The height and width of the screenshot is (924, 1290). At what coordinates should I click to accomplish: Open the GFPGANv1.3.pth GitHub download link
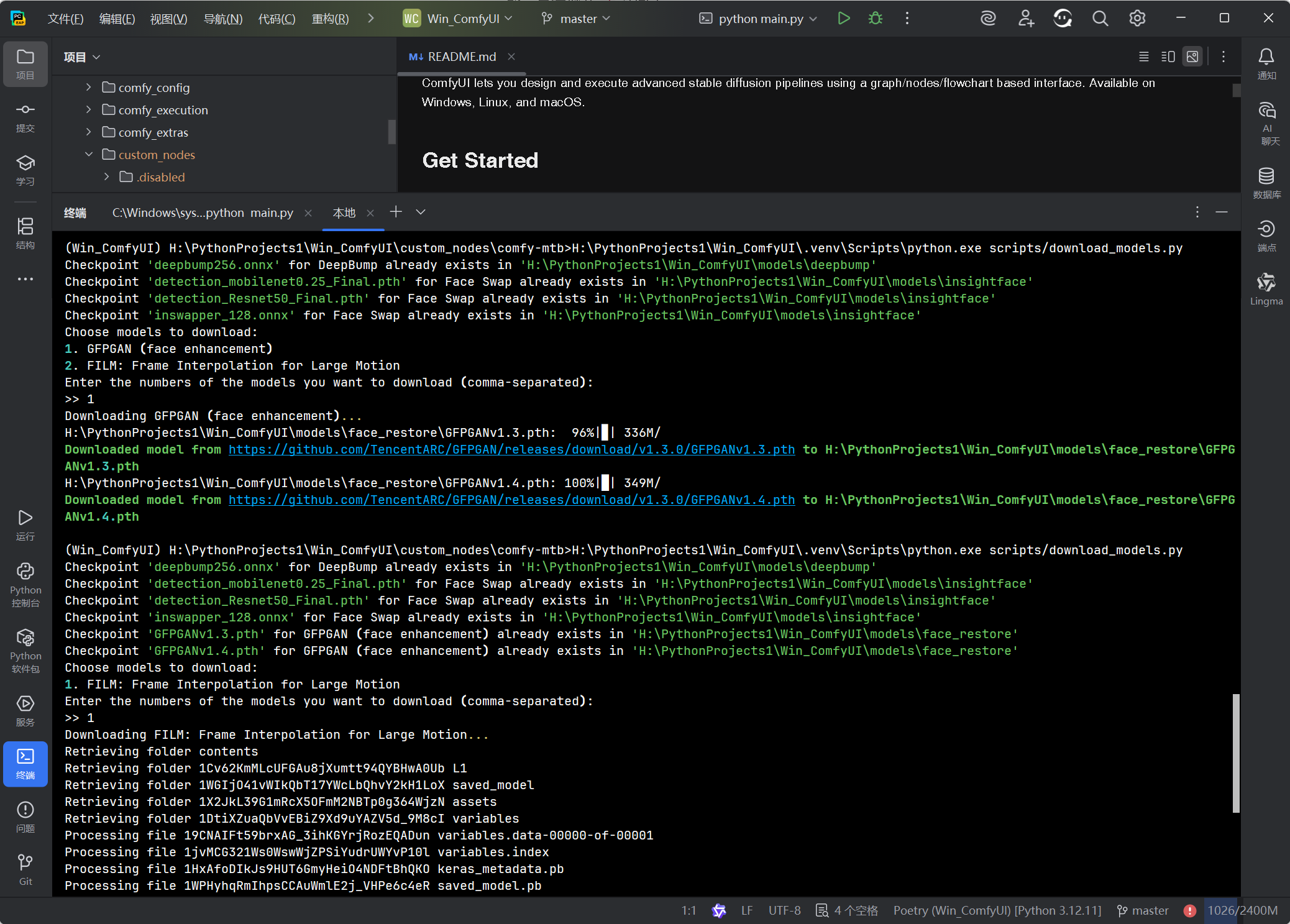click(511, 449)
